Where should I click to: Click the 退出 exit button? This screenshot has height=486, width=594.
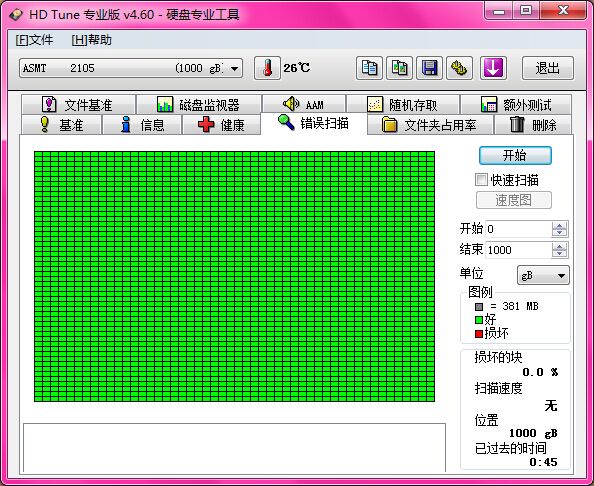click(x=548, y=68)
